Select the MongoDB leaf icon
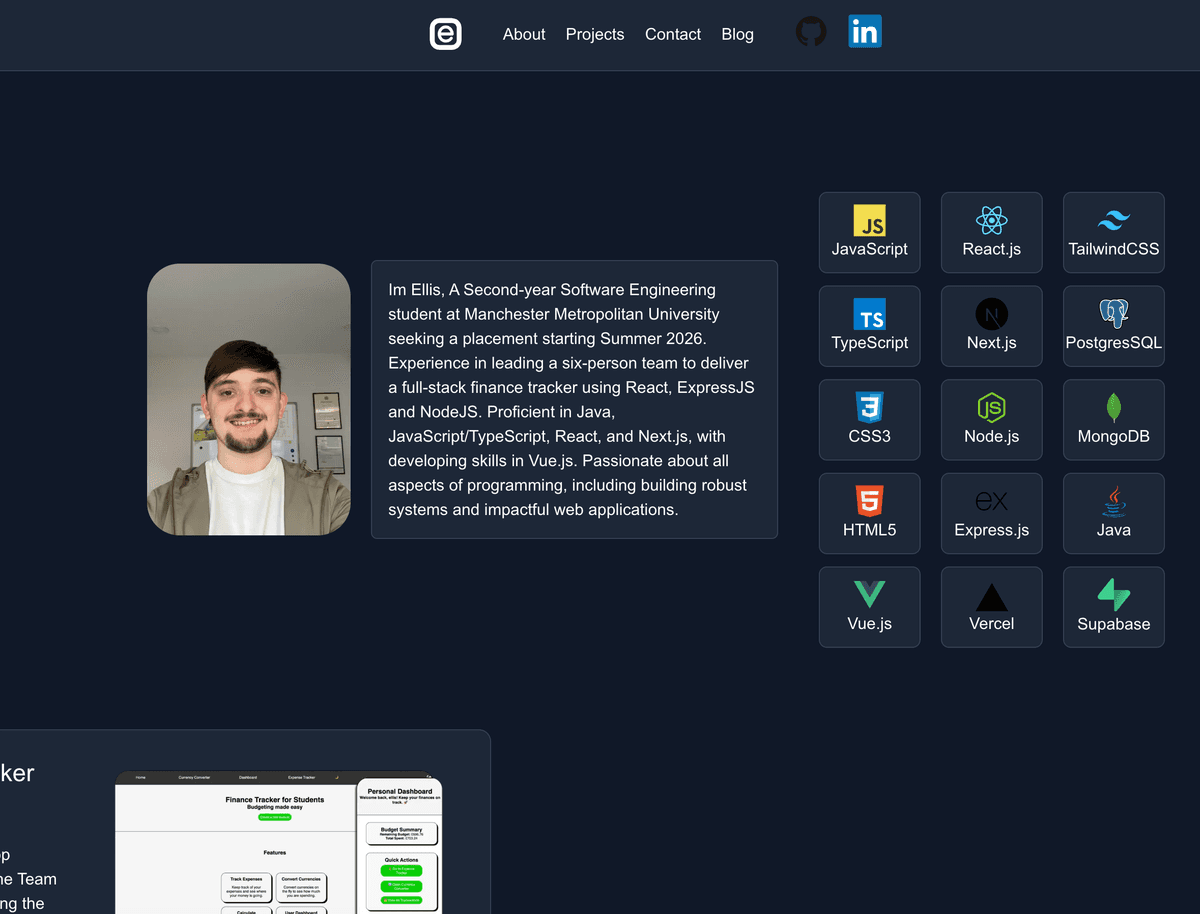Image resolution: width=1200 pixels, height=914 pixels. (x=1113, y=409)
